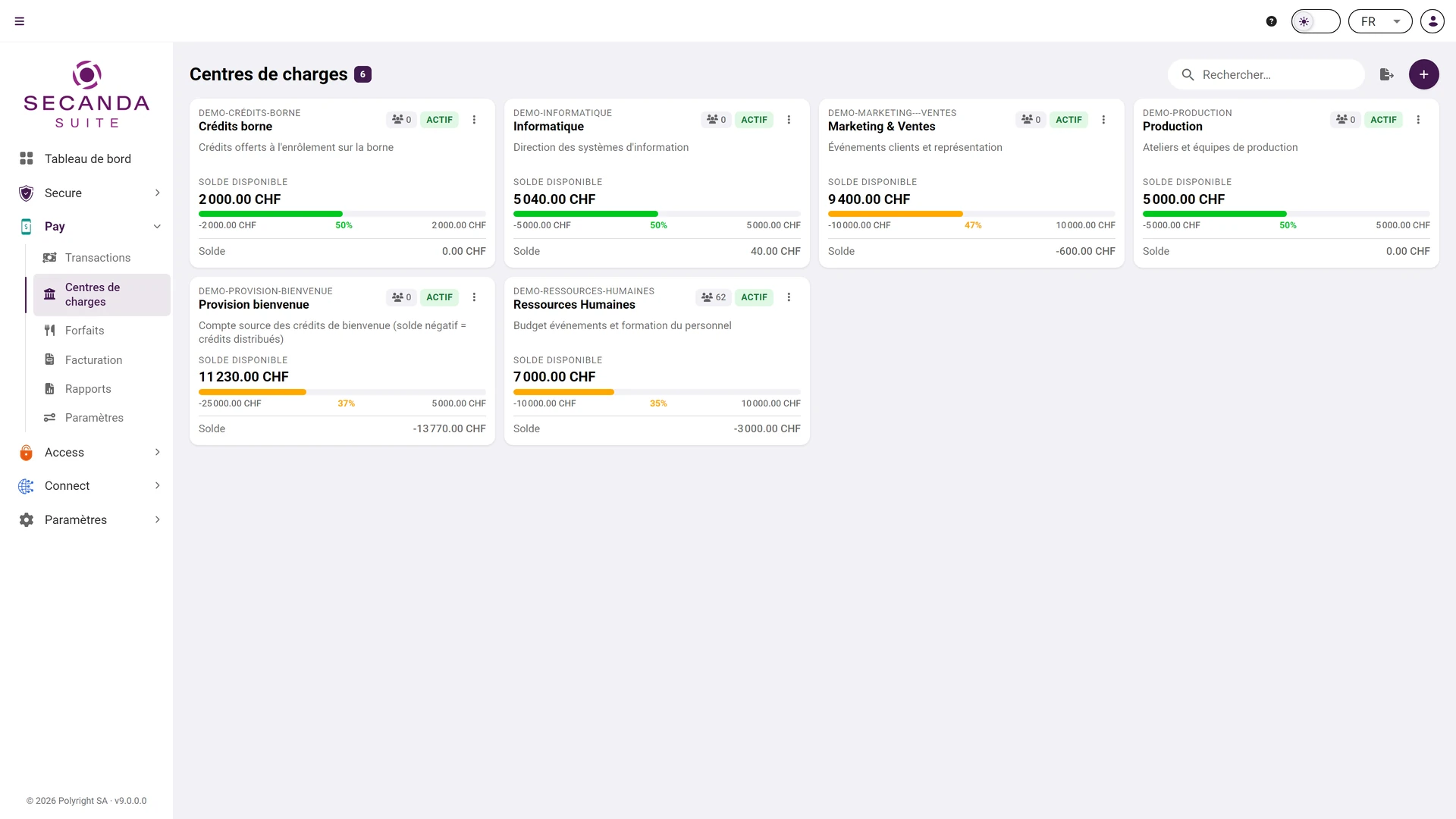Screen dimensions: 1456x819
Task: Open options menu for Ressources Humaines card
Action: coord(789,297)
